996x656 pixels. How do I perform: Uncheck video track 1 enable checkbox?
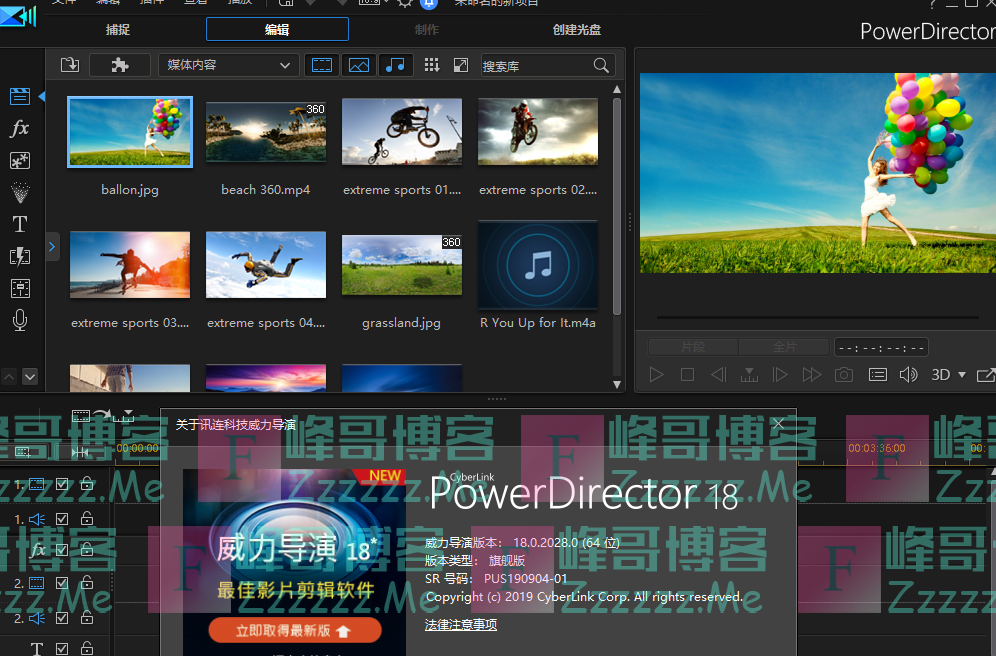click(62, 484)
